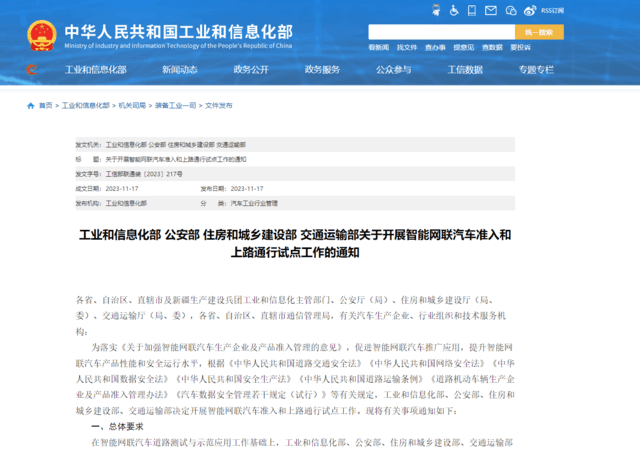Open the robot smart assistant icon
This screenshot has width=640, height=451.
tap(436, 10)
